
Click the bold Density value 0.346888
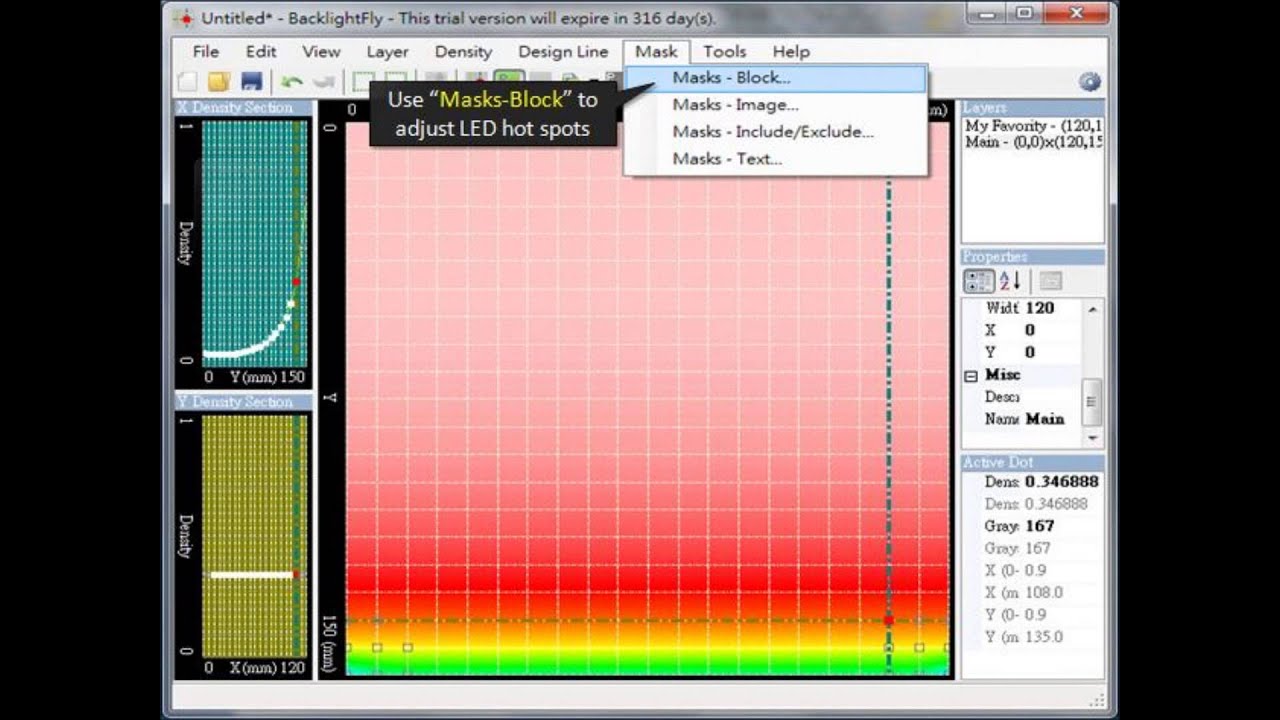[x=1061, y=482]
